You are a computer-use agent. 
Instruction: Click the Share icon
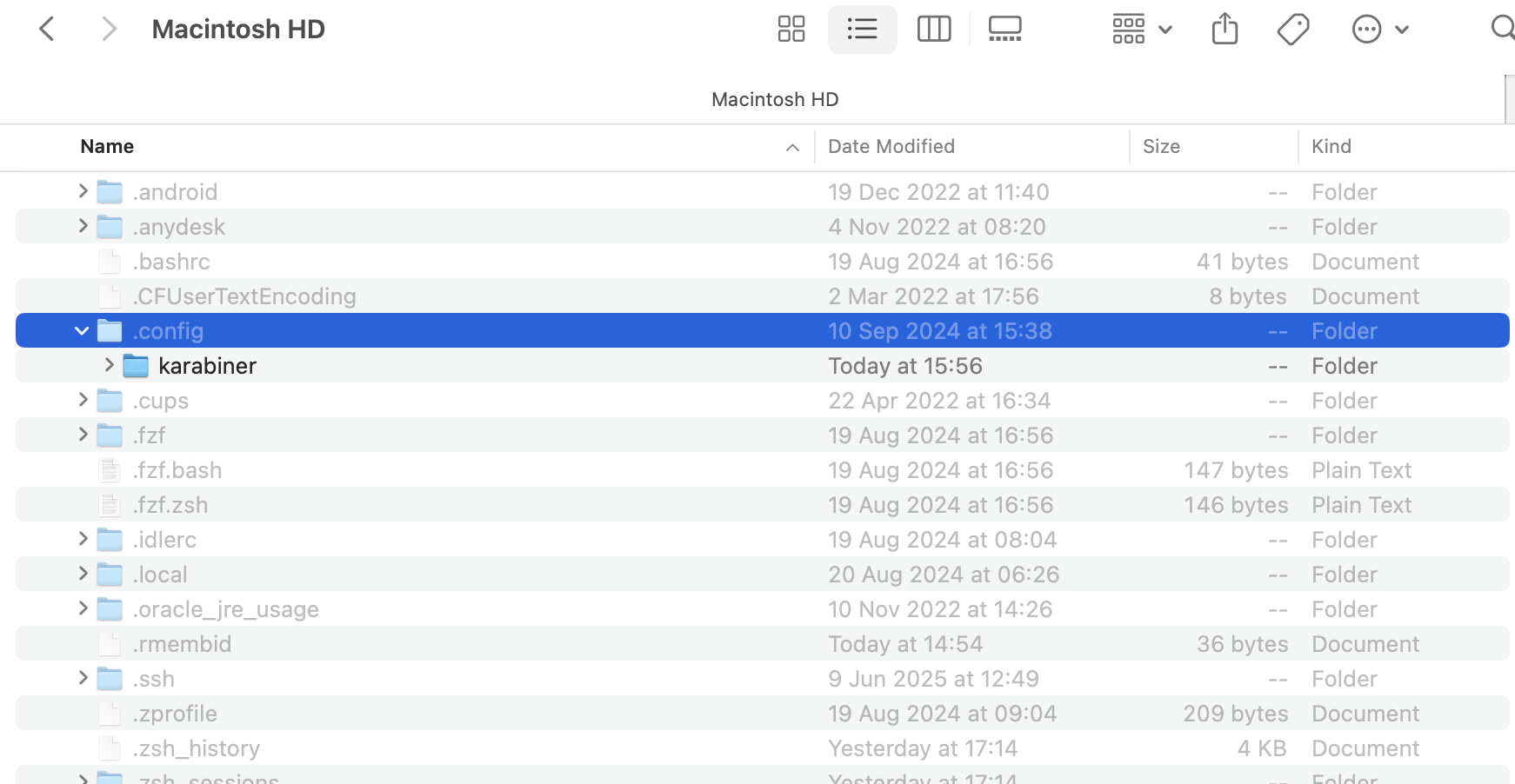pos(1225,30)
